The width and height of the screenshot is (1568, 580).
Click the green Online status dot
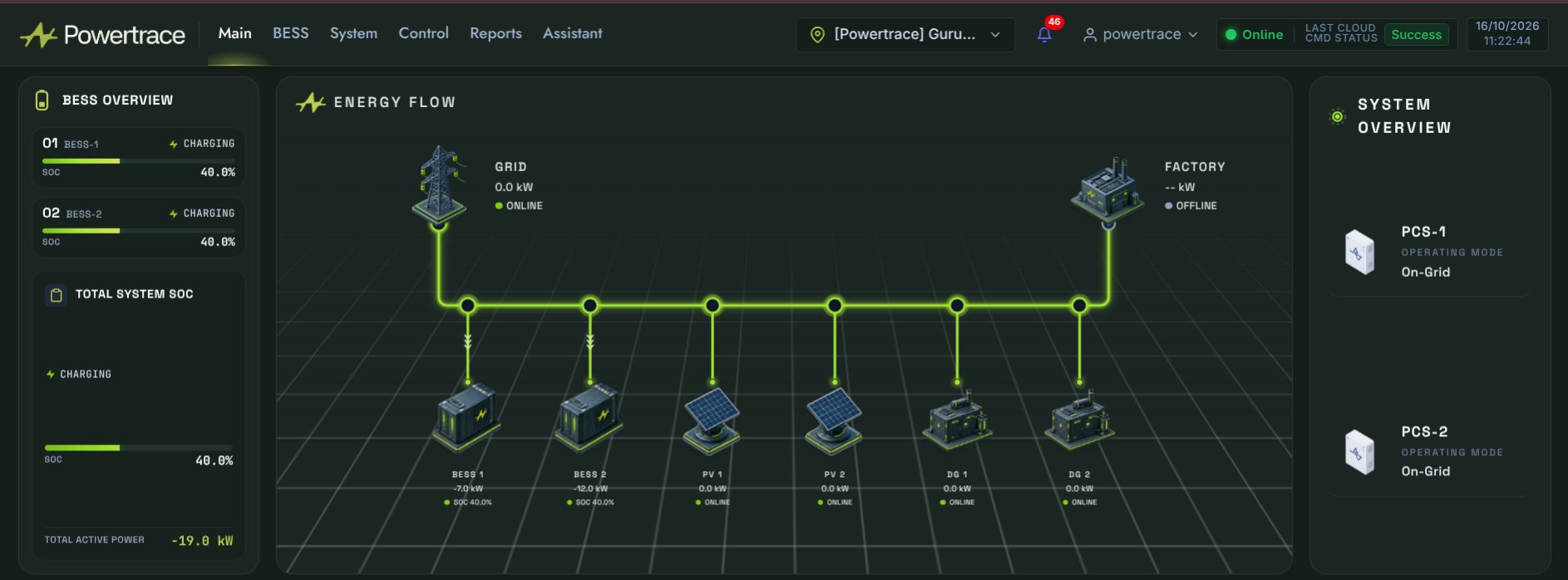[1231, 35]
